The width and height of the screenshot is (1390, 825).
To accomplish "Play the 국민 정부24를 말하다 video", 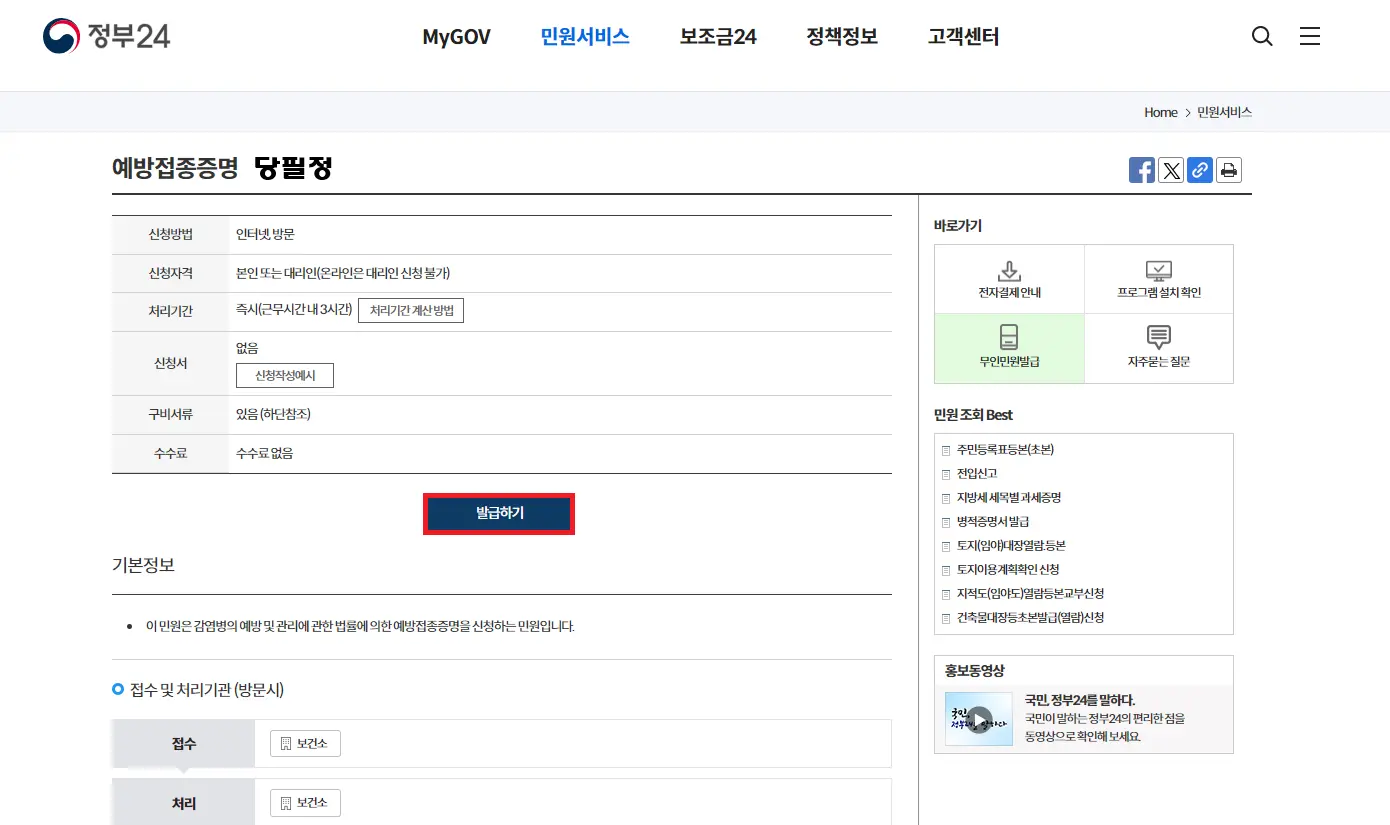I will [978, 718].
